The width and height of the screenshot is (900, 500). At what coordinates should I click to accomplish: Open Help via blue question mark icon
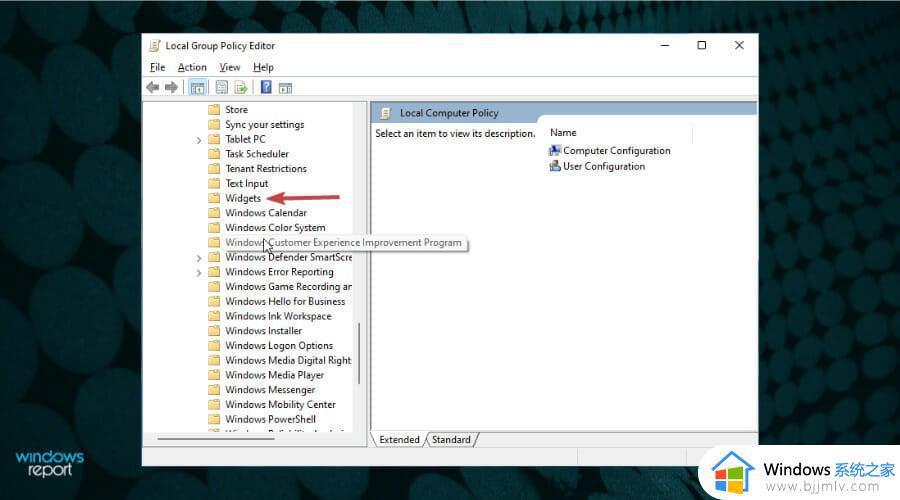pyautogui.click(x=266, y=87)
